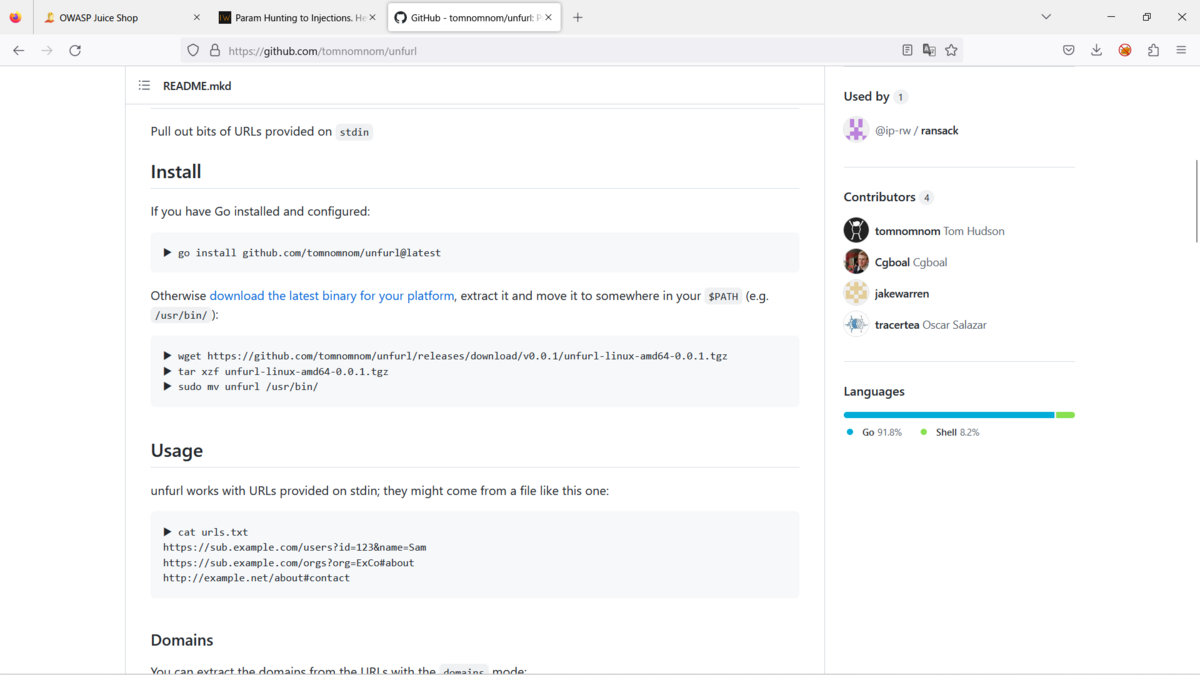
Task: Click the Shell 8.2% language link
Action: point(950,433)
